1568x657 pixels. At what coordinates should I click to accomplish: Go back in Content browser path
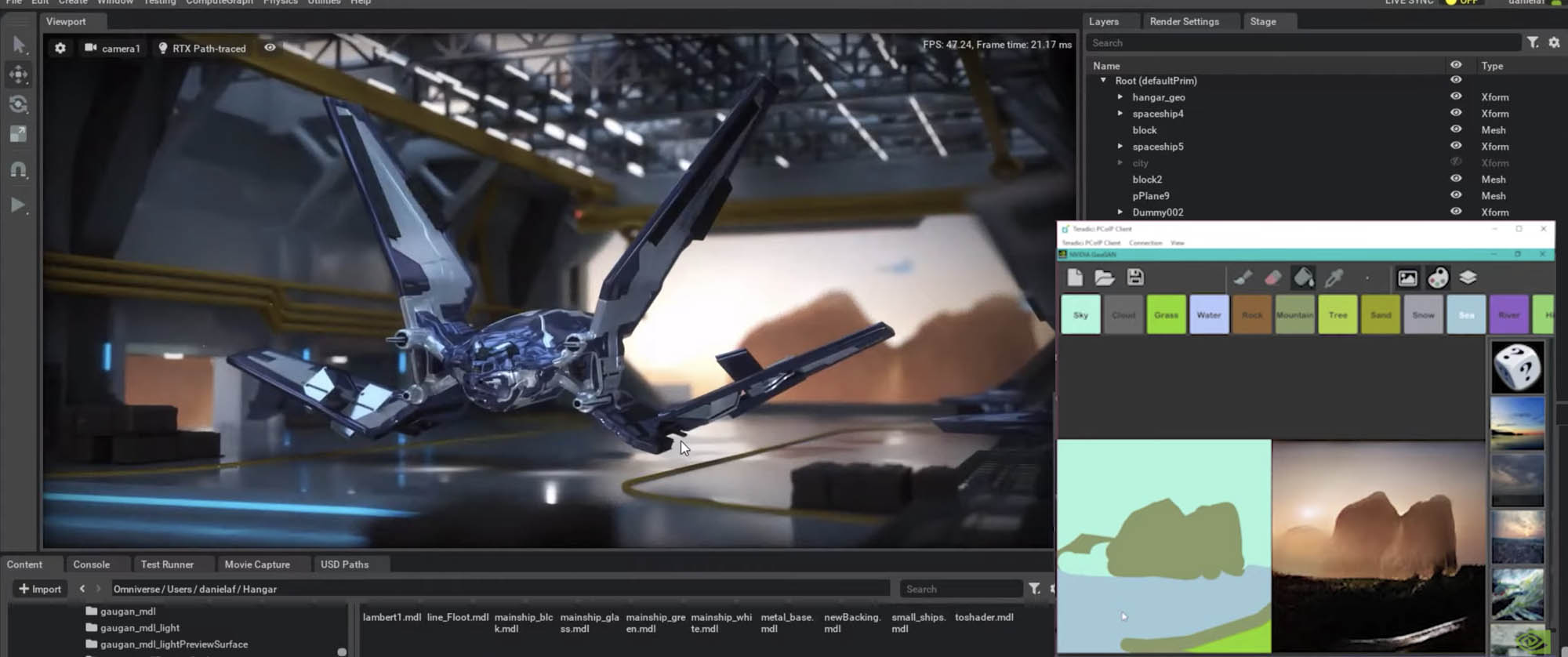coord(82,589)
